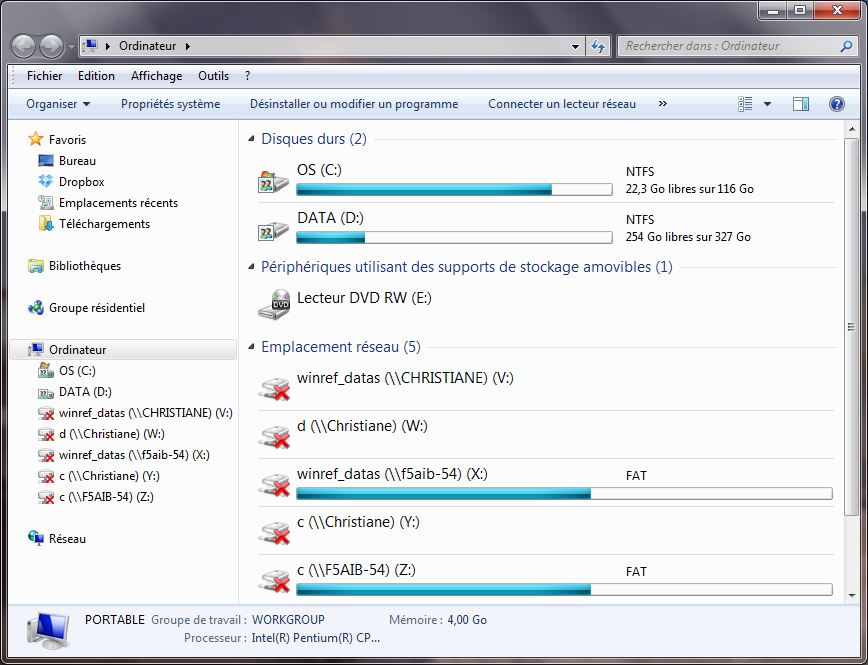Open the Edition menu
The height and width of the screenshot is (665, 868).
pos(96,76)
